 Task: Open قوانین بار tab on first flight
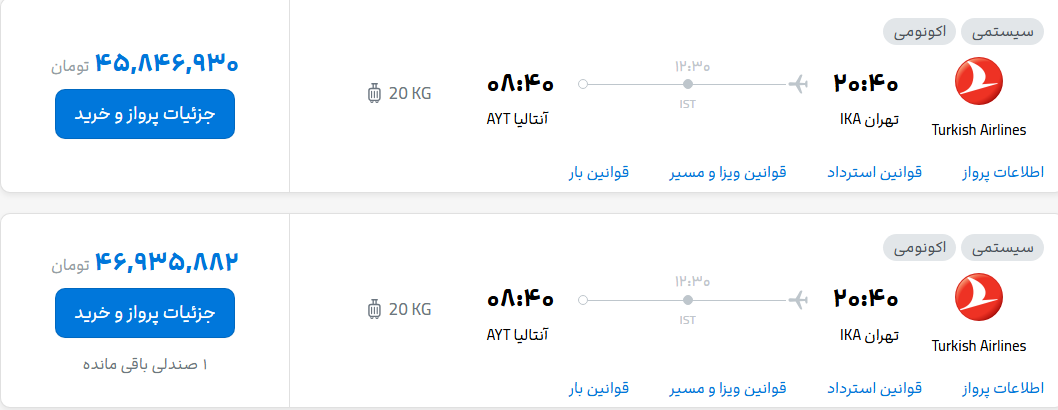[598, 173]
